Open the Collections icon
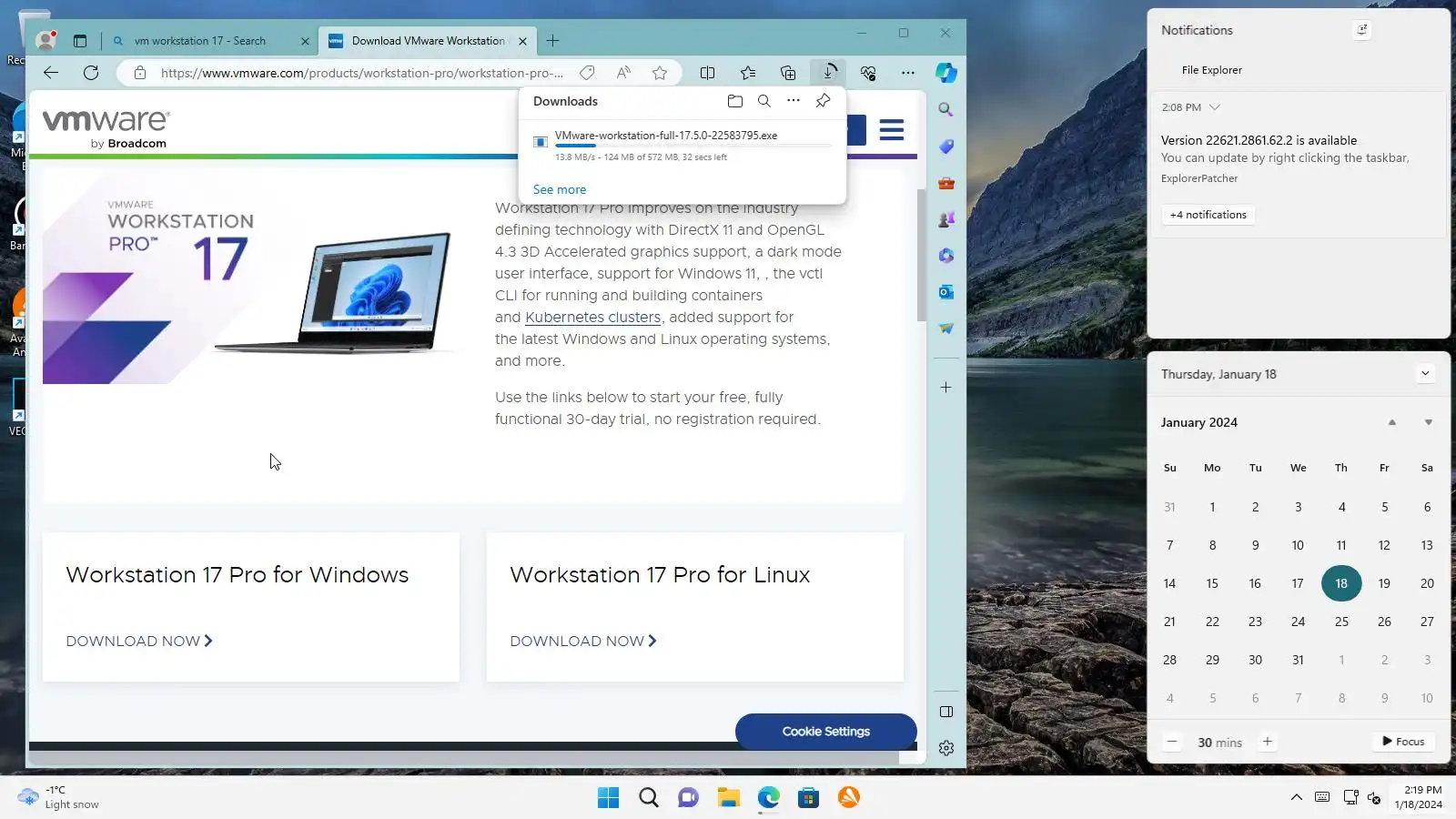 point(788,73)
